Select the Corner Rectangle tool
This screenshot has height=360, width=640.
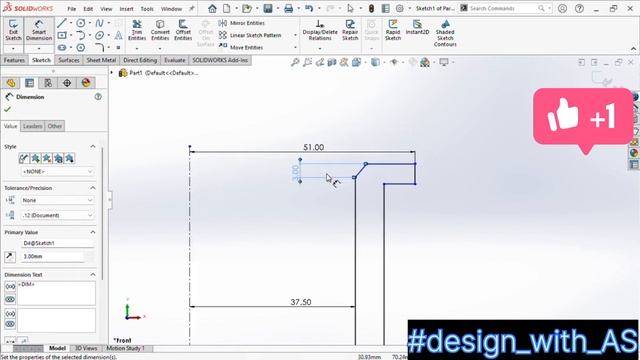(x=62, y=36)
